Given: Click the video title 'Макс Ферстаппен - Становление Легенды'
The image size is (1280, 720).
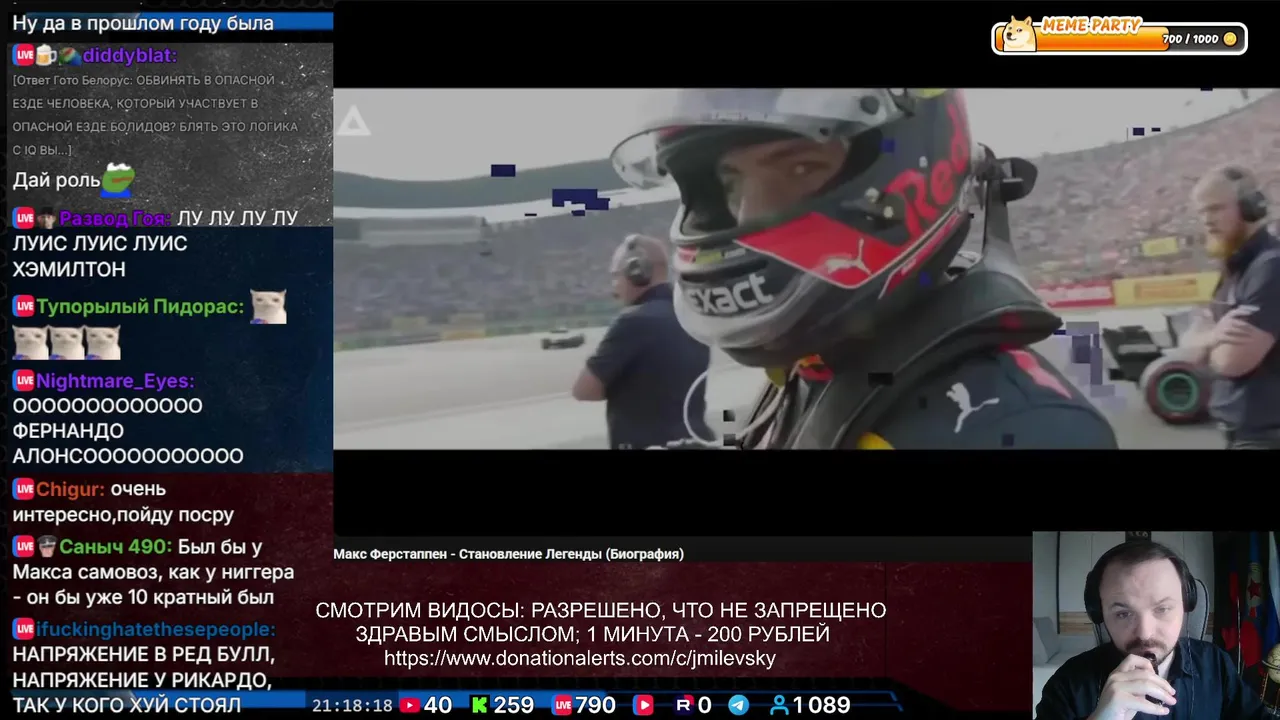Looking at the screenshot, I should [508, 554].
